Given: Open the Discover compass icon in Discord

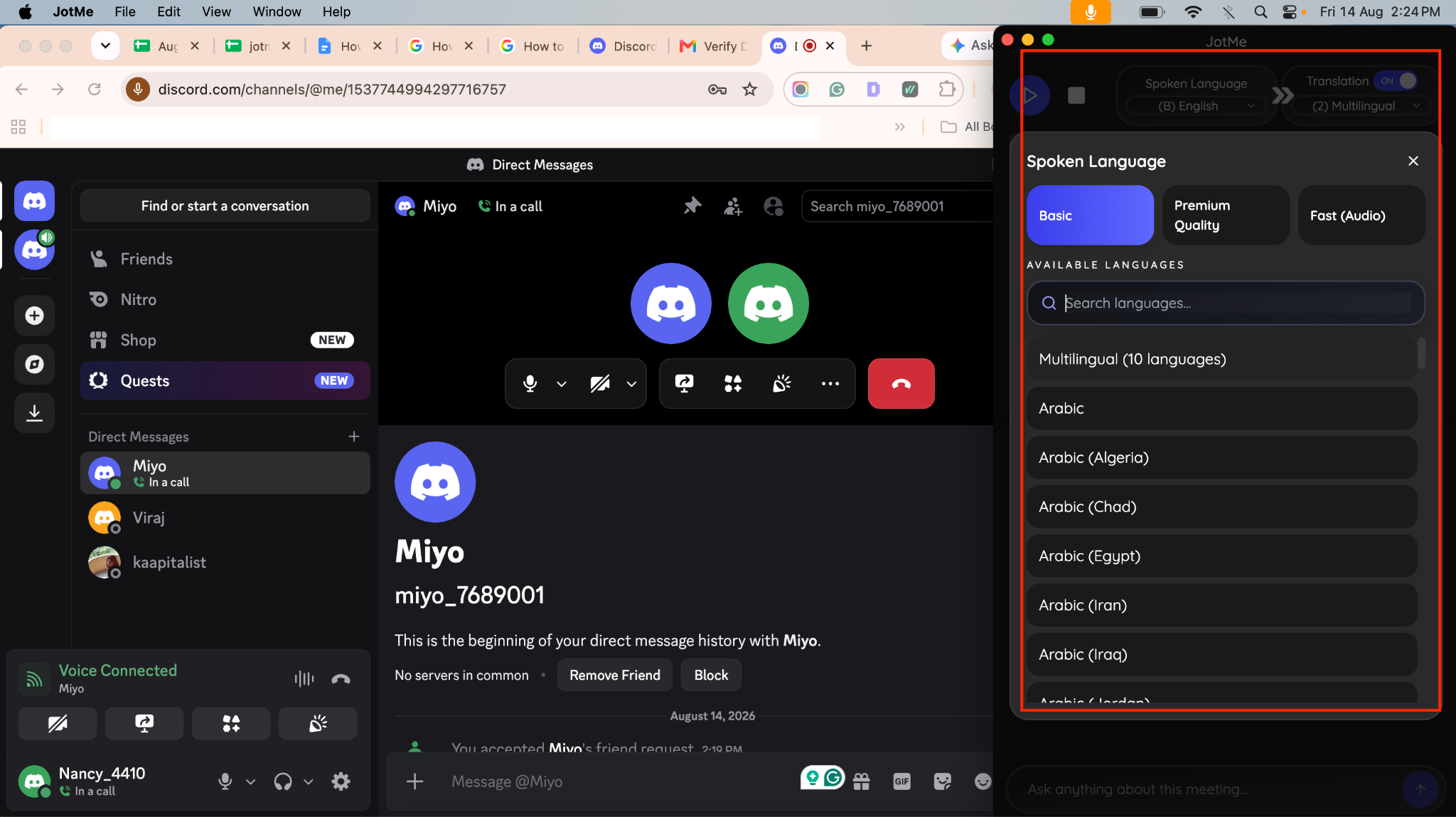Looking at the screenshot, I should (x=34, y=365).
